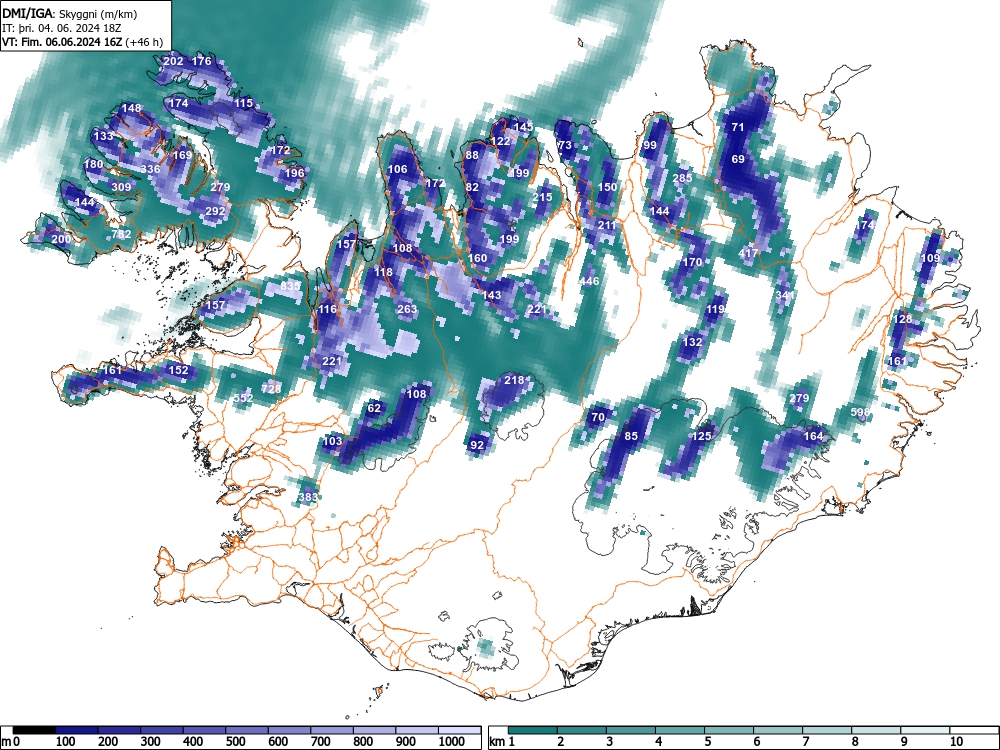Viewport: 1000px width, 750px height.
Task: Click the map value 782
Action: (x=121, y=234)
